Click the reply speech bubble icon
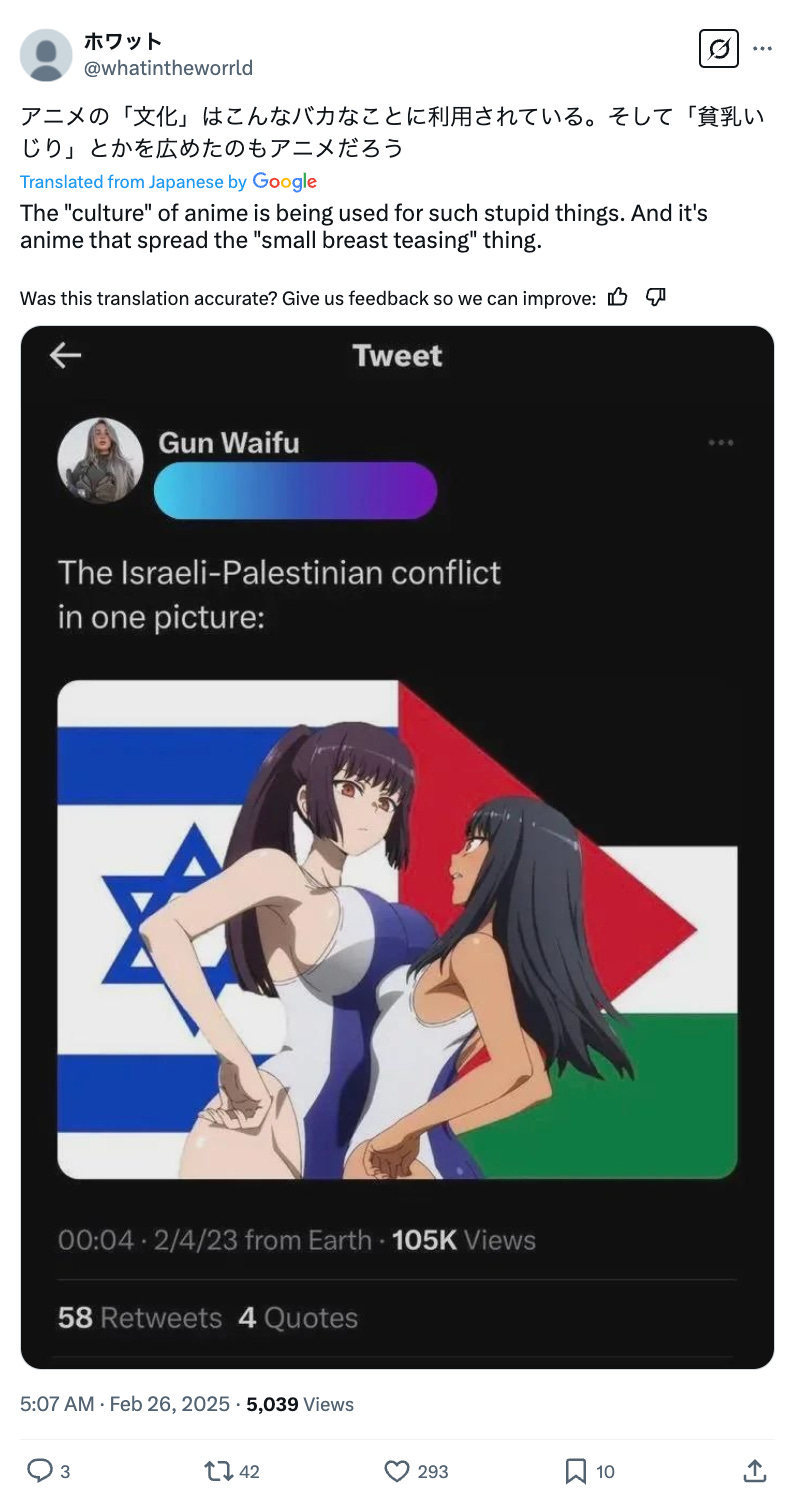The width and height of the screenshot is (794, 1500). click(x=39, y=1470)
